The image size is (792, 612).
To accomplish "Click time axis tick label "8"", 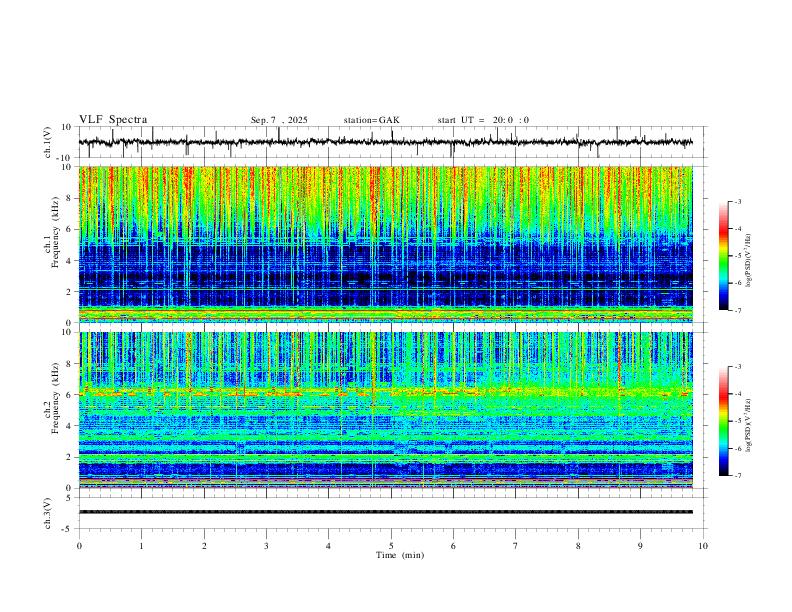I will 578,546.
